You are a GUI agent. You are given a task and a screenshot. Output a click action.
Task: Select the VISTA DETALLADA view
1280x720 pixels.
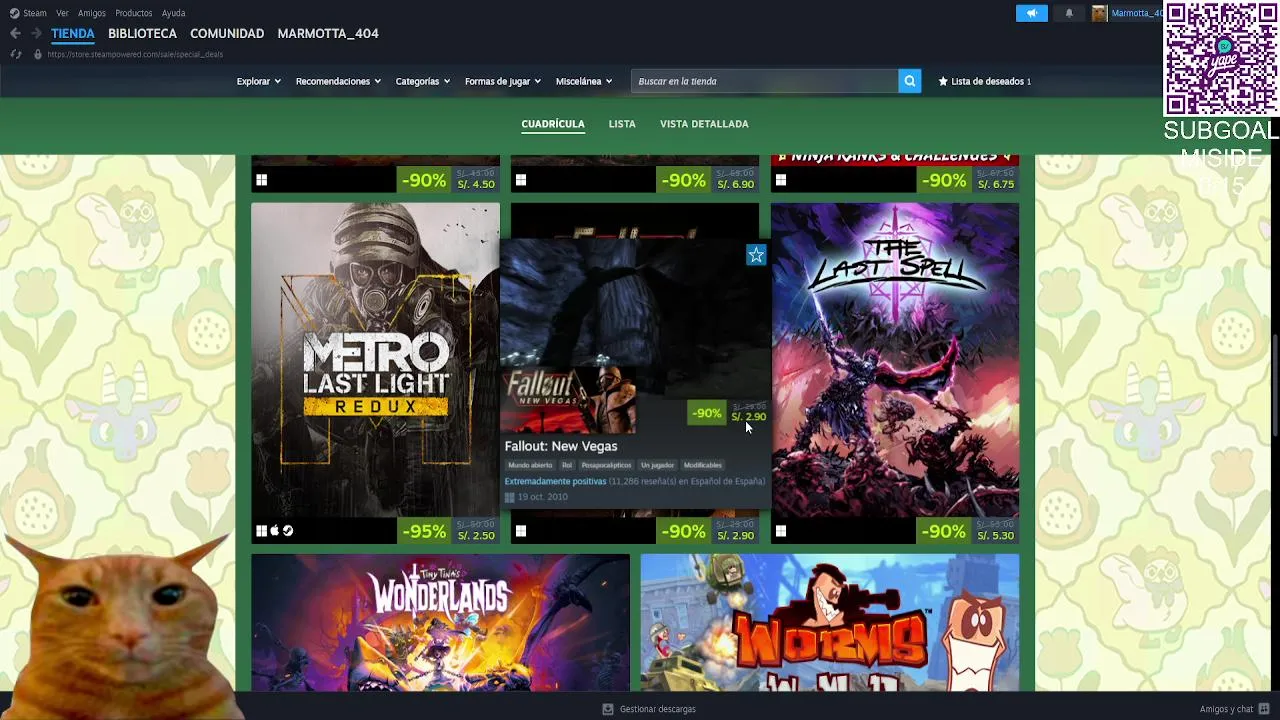click(704, 124)
